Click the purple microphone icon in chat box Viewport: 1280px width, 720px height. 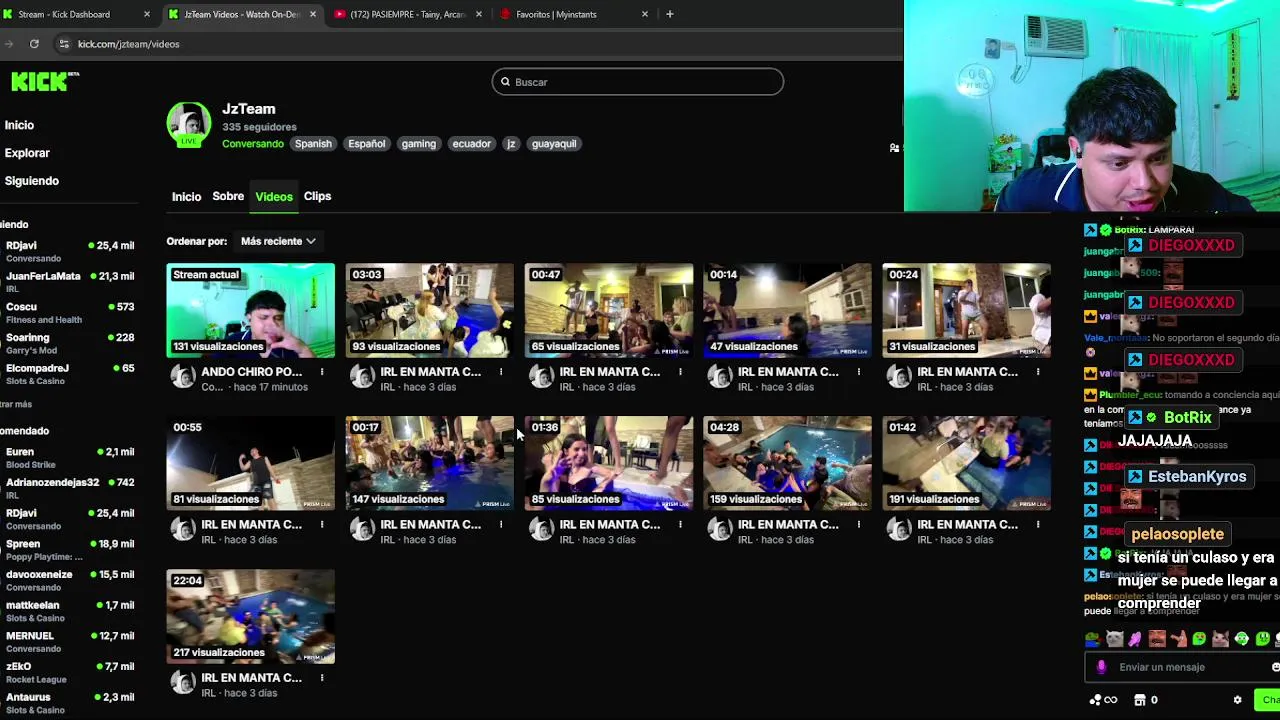click(1101, 667)
